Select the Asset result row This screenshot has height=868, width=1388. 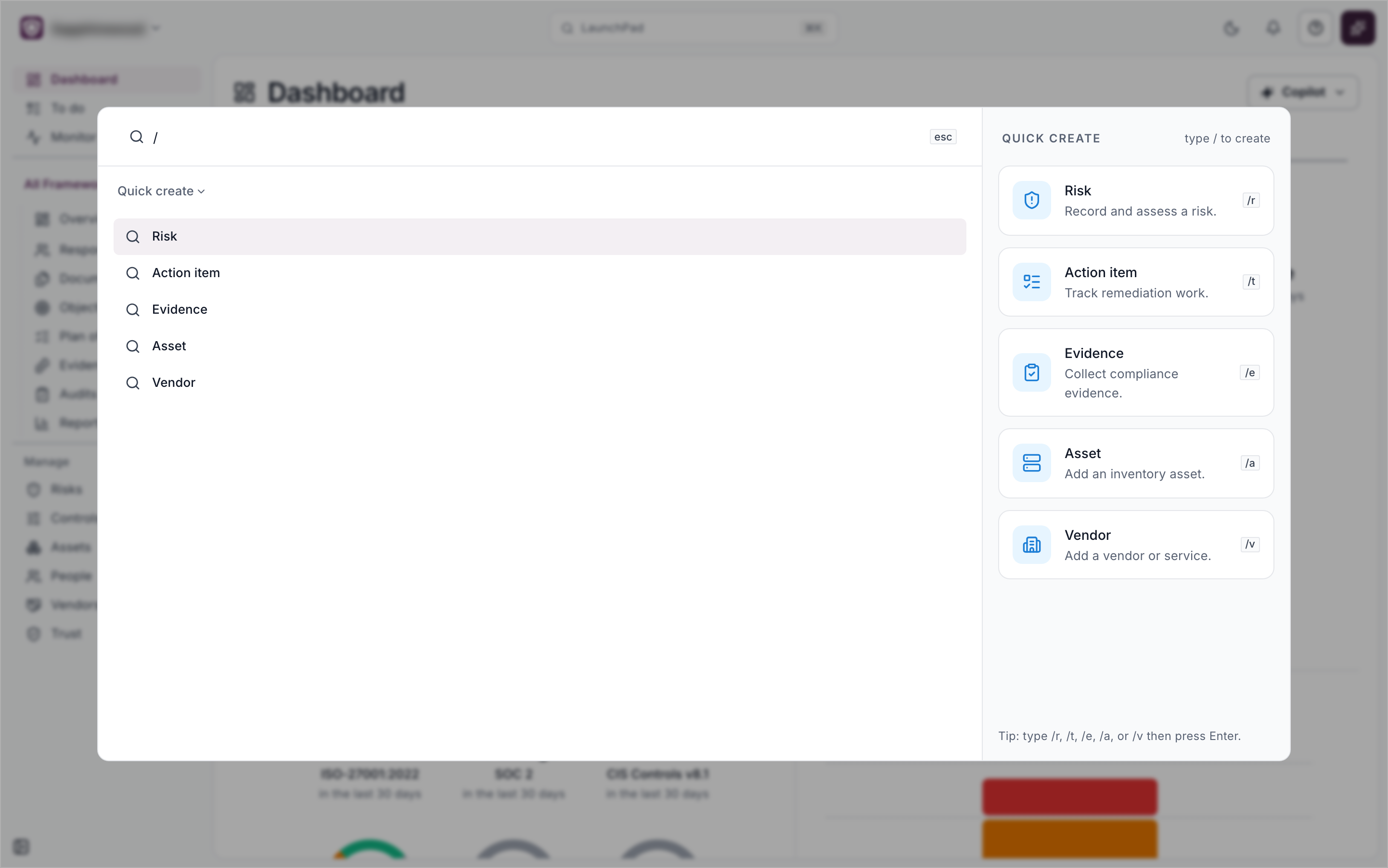click(539, 346)
